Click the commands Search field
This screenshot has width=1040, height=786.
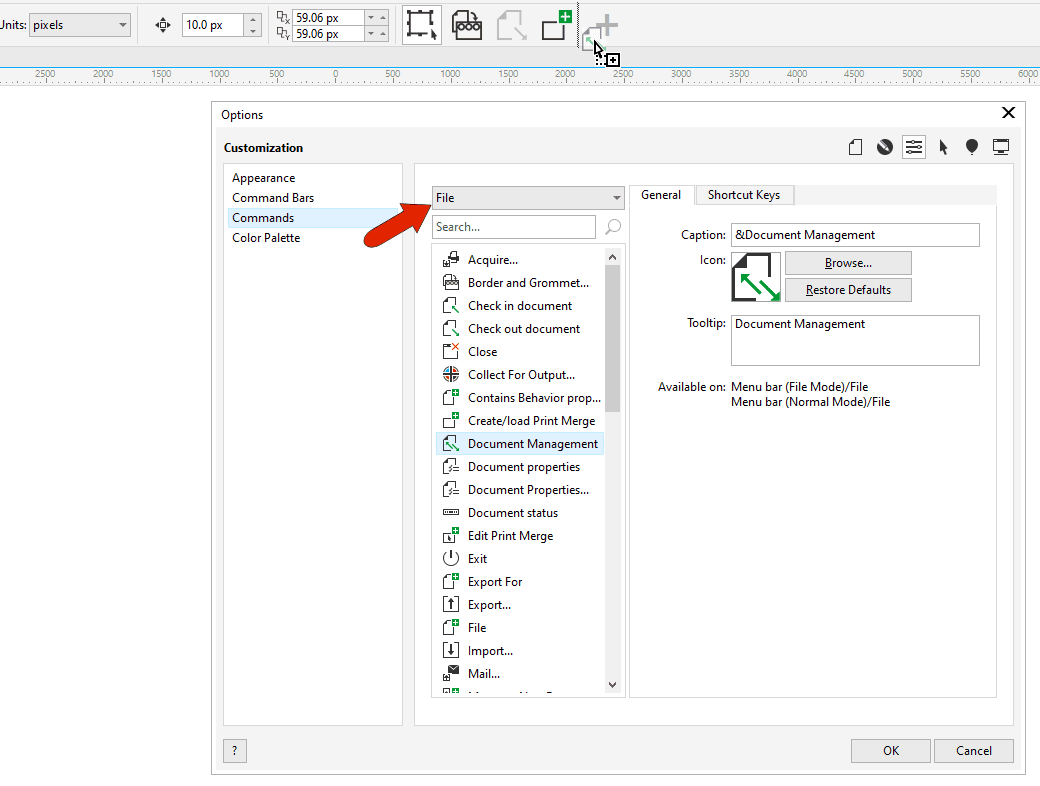[513, 226]
